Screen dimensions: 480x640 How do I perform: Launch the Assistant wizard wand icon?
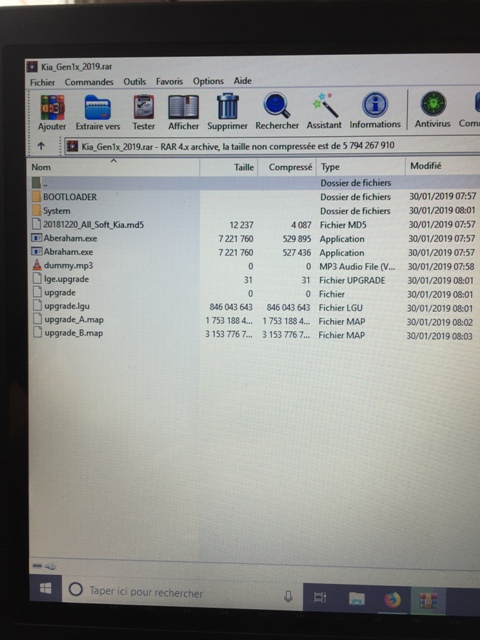(324, 105)
